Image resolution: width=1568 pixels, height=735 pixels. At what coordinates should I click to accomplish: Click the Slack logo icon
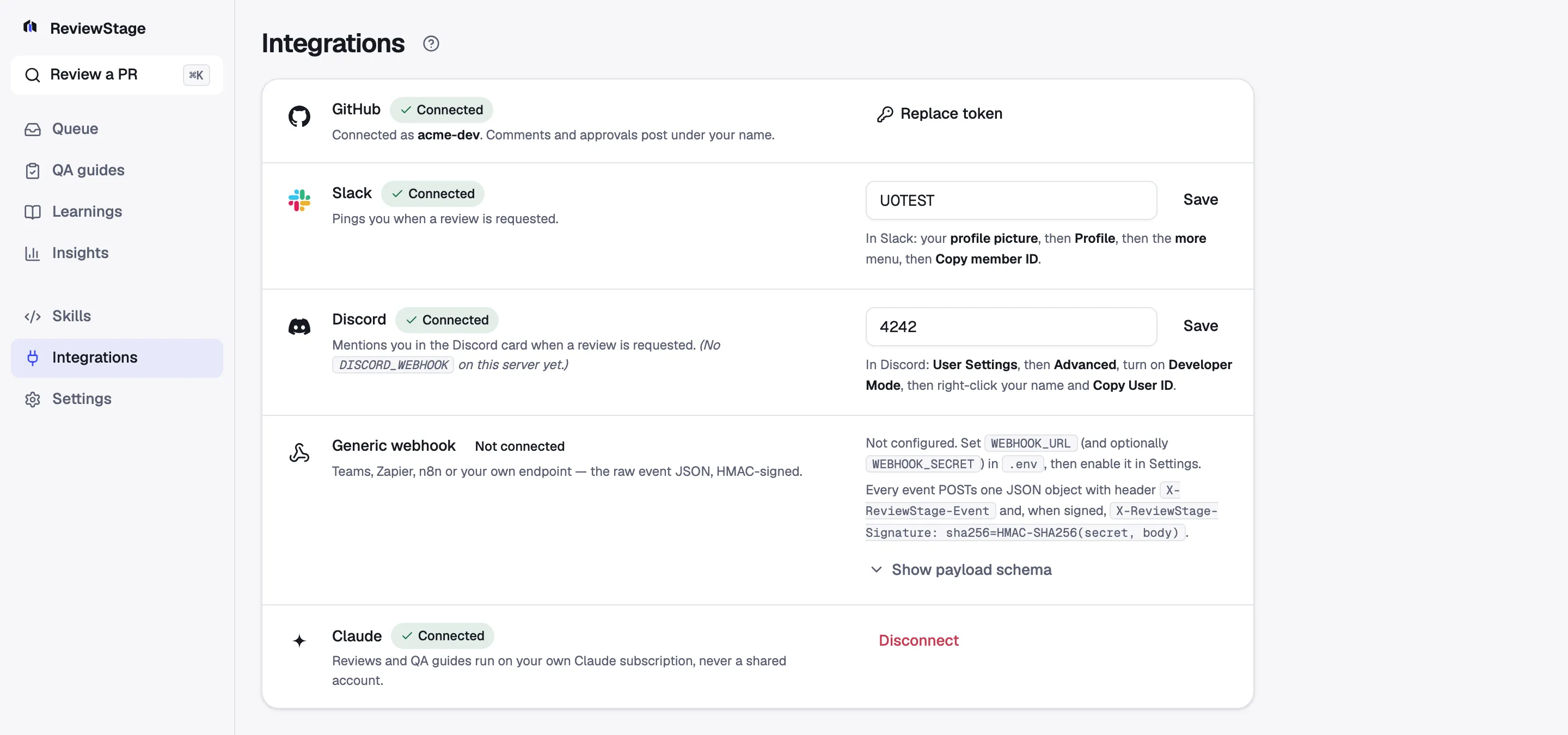(299, 200)
